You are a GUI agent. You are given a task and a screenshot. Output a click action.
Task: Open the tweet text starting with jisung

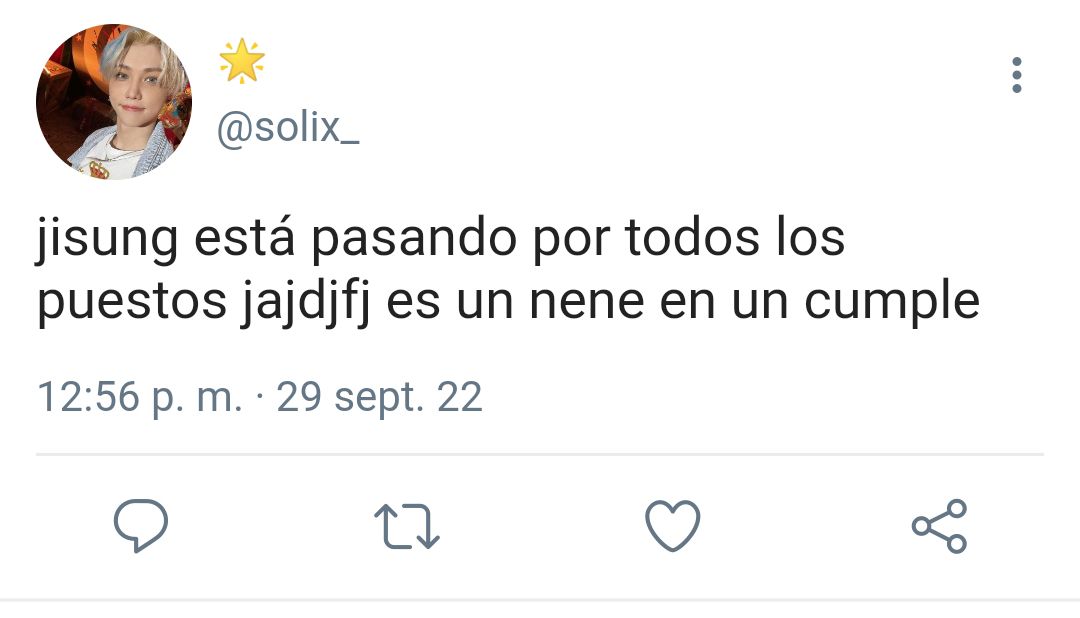click(508, 270)
